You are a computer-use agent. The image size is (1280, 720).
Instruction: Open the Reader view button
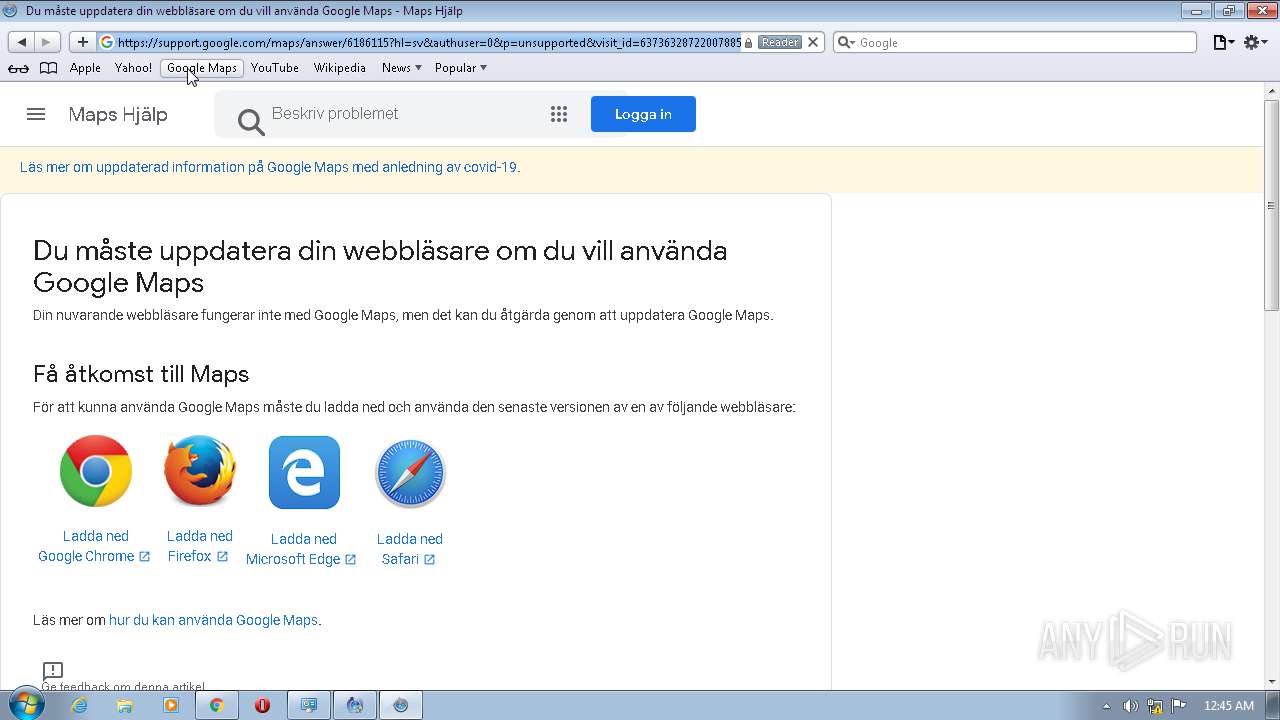point(779,42)
